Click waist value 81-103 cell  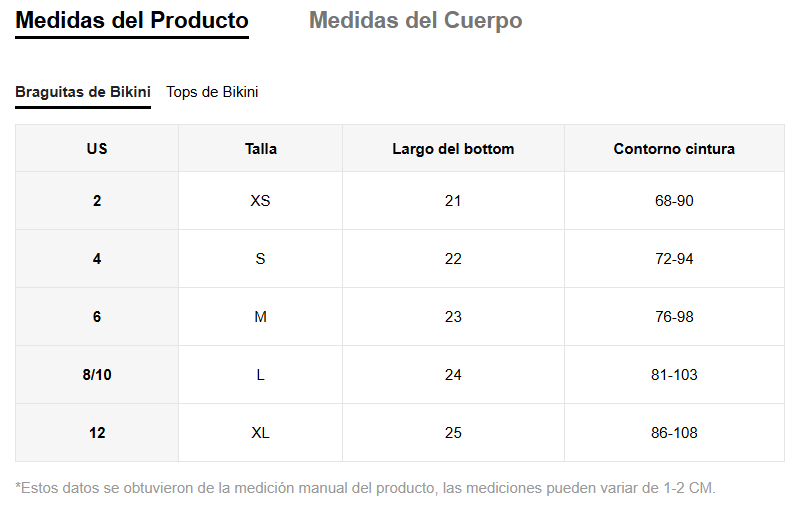(674, 375)
